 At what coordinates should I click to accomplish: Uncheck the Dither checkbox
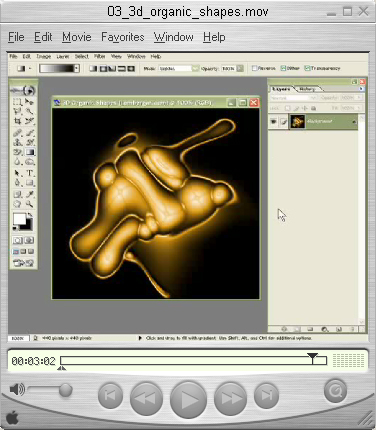(x=283, y=68)
